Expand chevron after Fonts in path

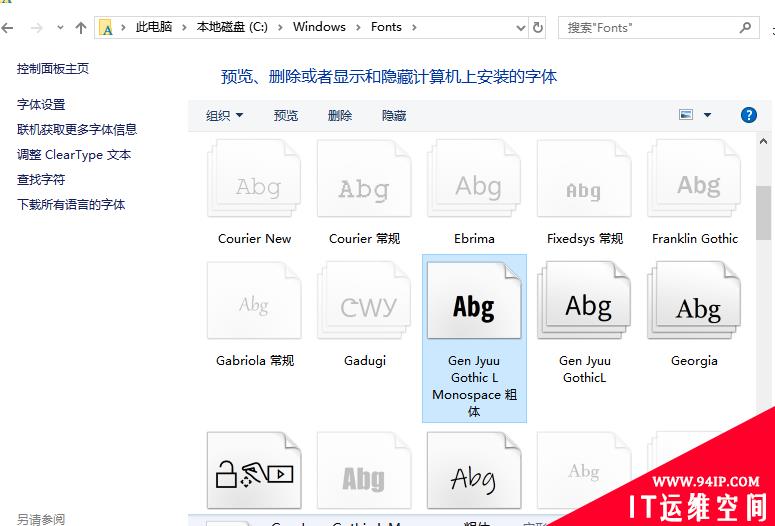pyautogui.click(x=414, y=28)
